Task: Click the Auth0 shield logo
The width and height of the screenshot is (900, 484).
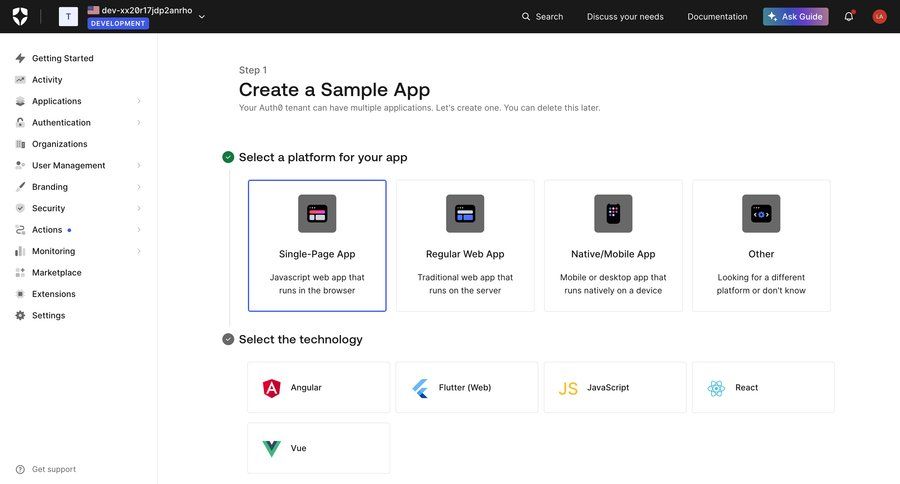Action: [20, 16]
